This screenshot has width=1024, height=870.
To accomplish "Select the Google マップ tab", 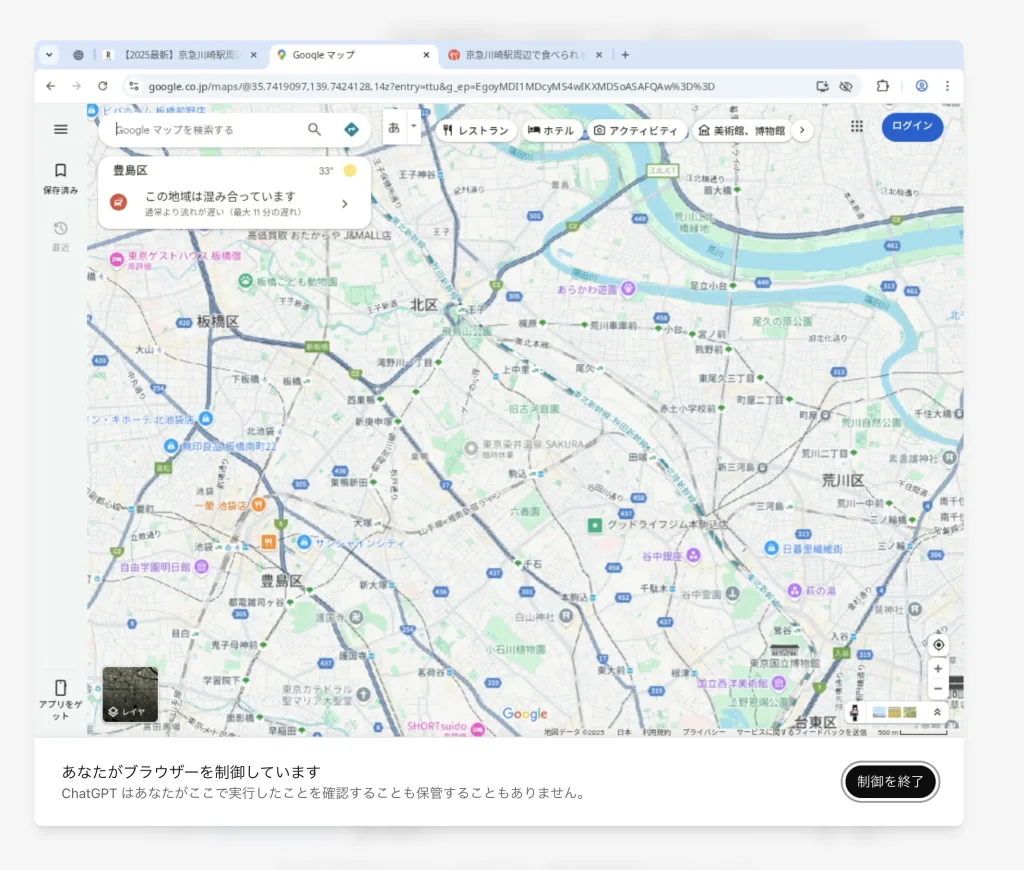I will pos(353,55).
